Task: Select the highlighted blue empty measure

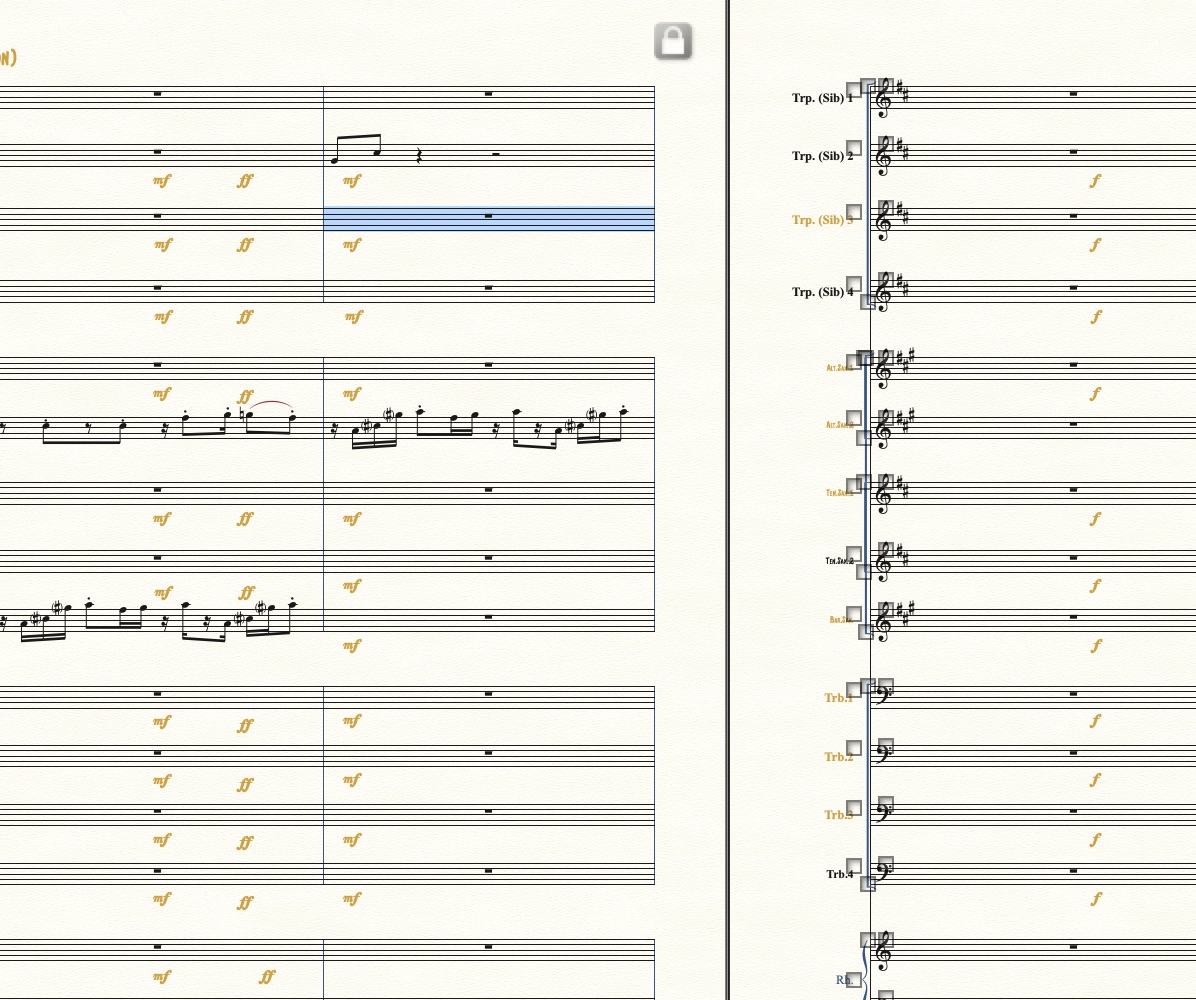Action: (489, 218)
